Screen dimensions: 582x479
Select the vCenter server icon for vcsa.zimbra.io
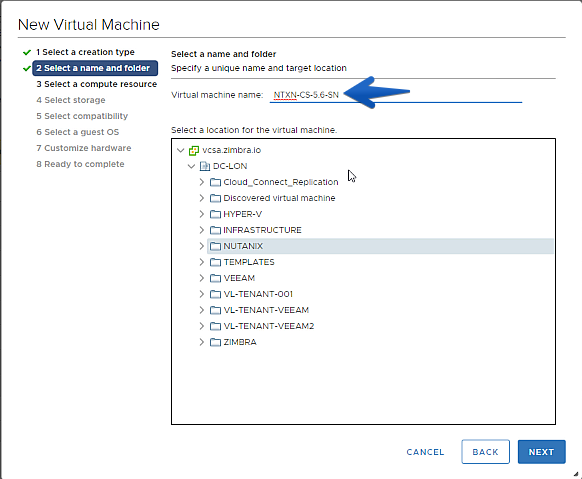click(x=194, y=150)
